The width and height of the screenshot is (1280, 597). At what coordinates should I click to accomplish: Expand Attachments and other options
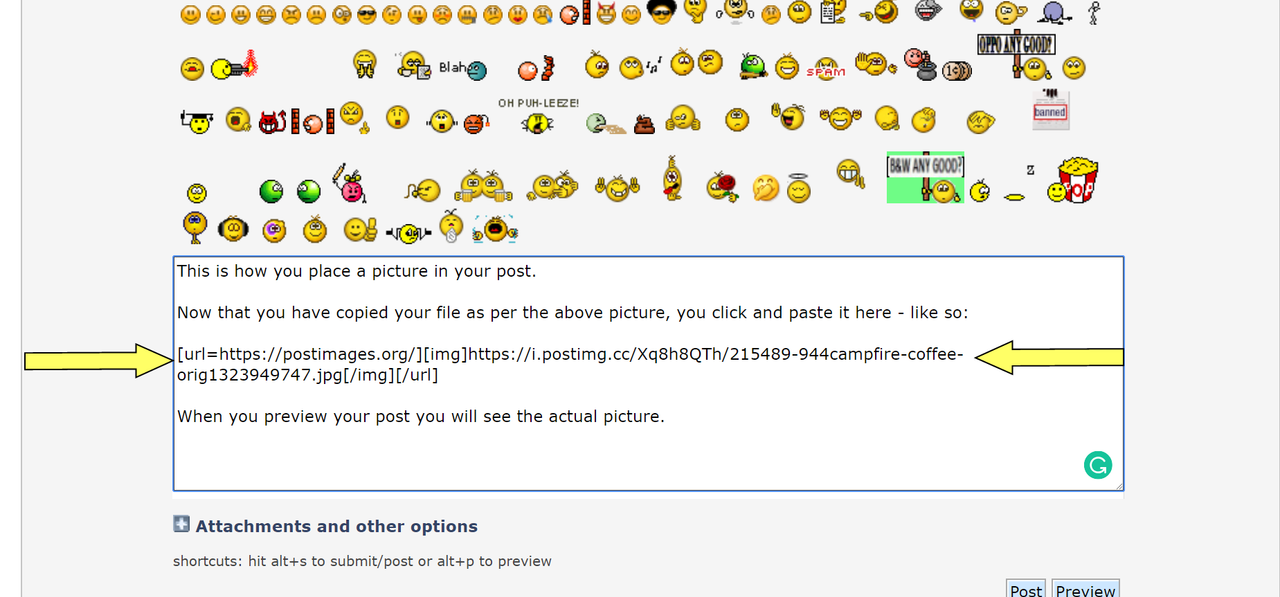[x=336, y=526]
